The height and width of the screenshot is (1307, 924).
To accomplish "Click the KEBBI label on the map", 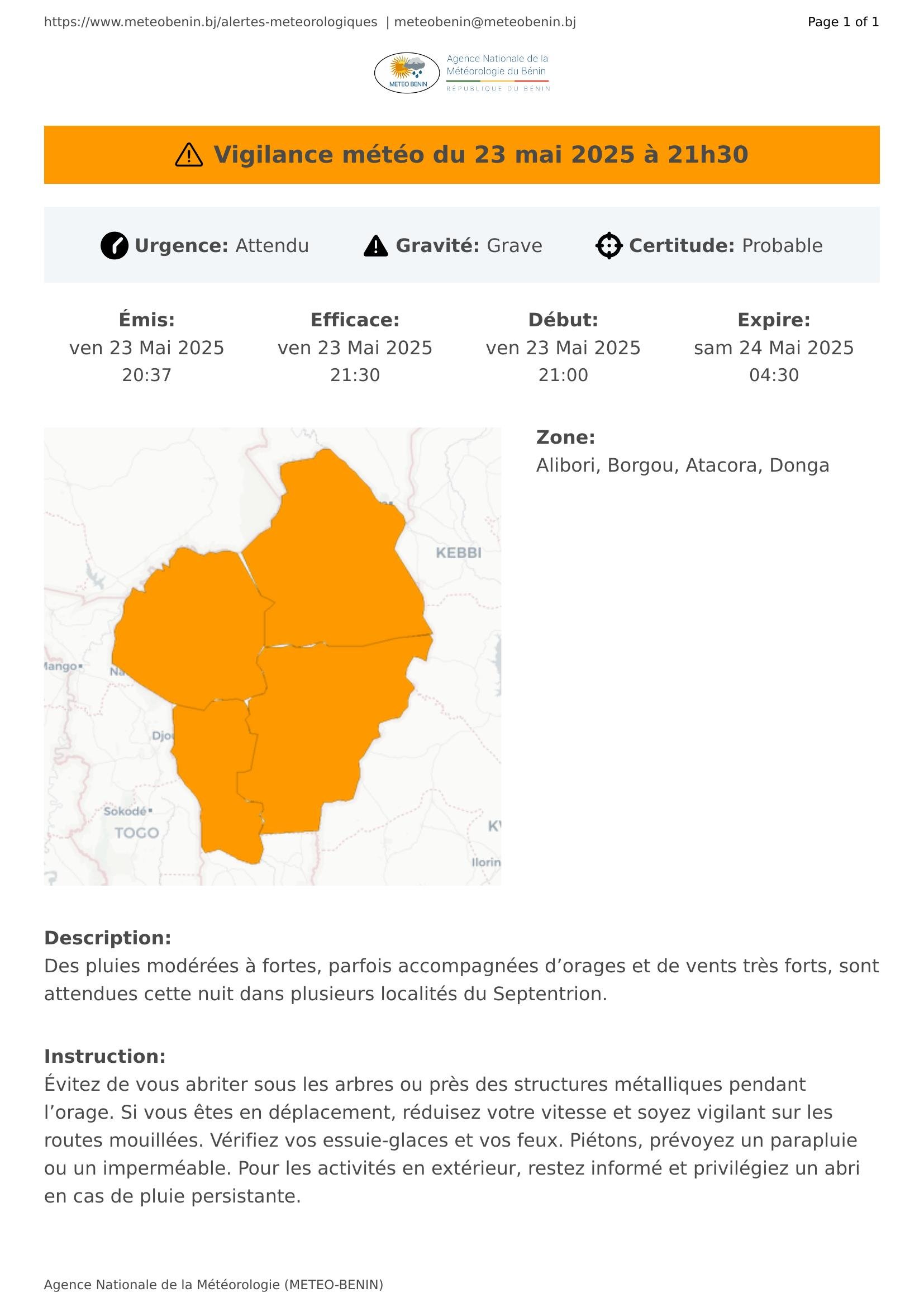I will 459,553.
